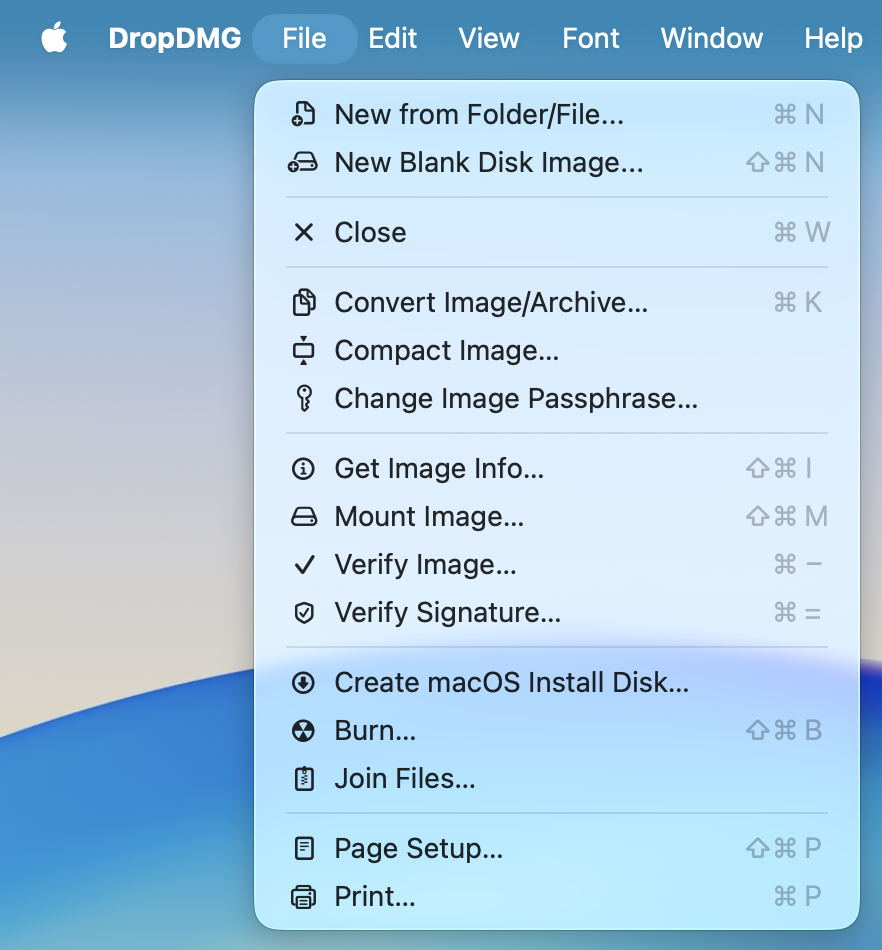Open the Help menu
Screen dimensions: 882x950
[833, 38]
